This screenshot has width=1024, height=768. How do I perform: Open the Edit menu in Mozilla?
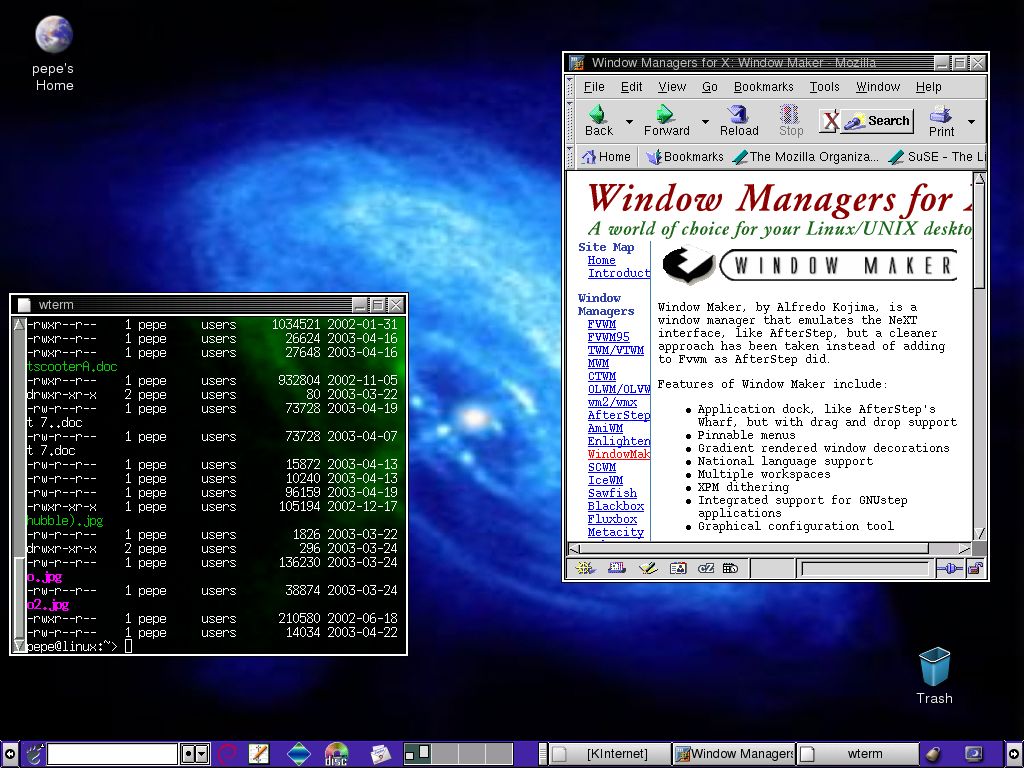[x=631, y=87]
